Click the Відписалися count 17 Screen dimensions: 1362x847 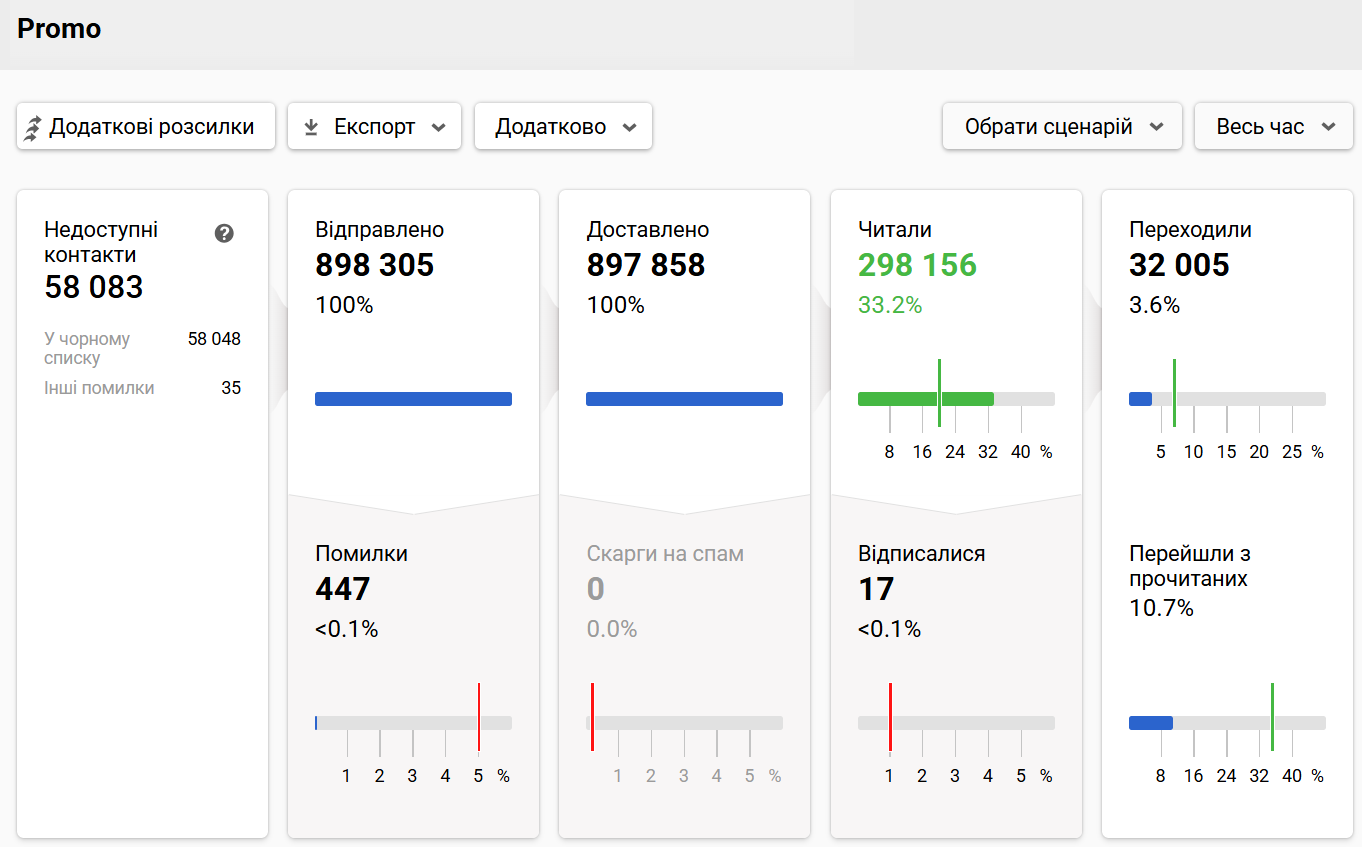click(876, 589)
